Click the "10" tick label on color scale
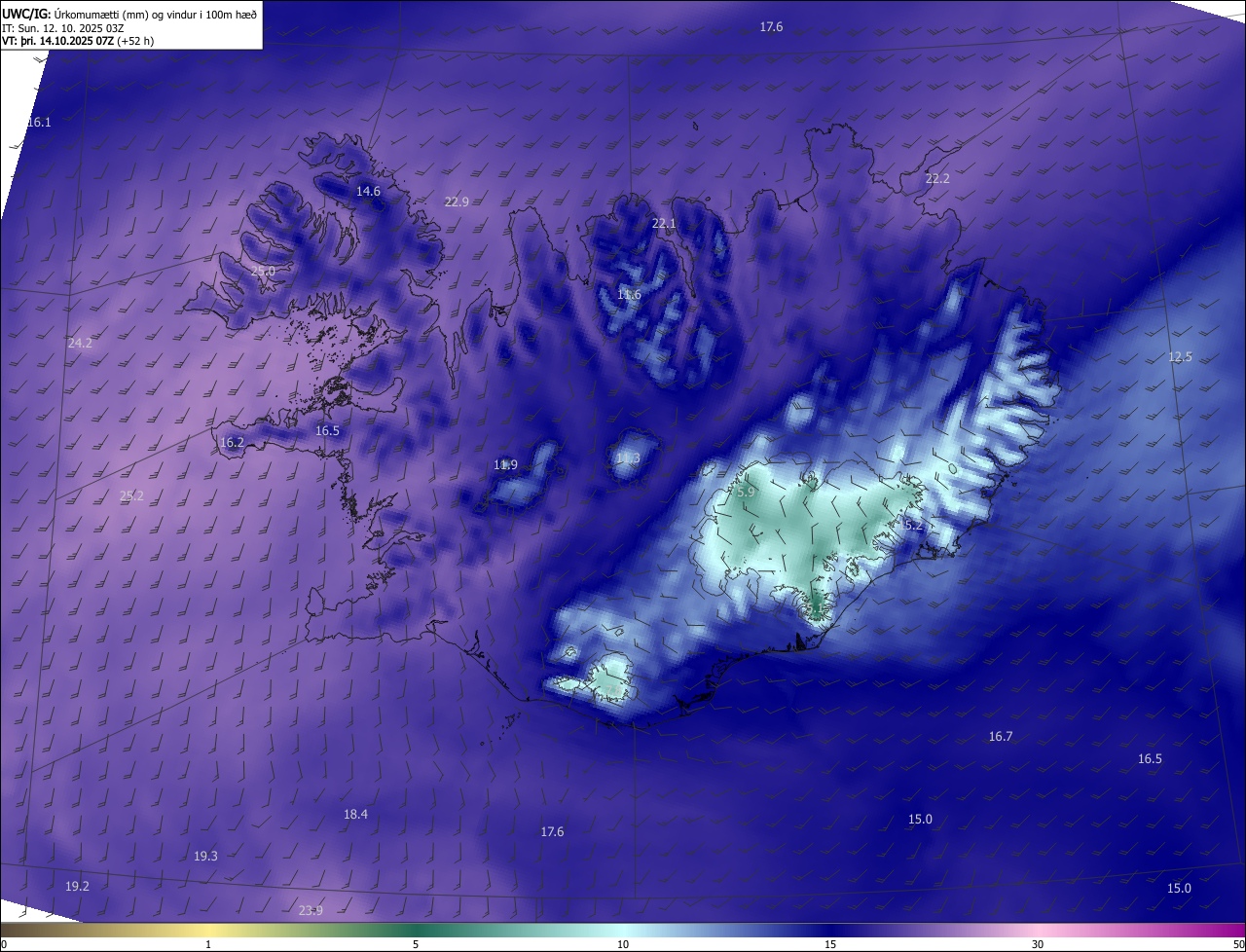Screen dimensions: 1246x952 623,945
